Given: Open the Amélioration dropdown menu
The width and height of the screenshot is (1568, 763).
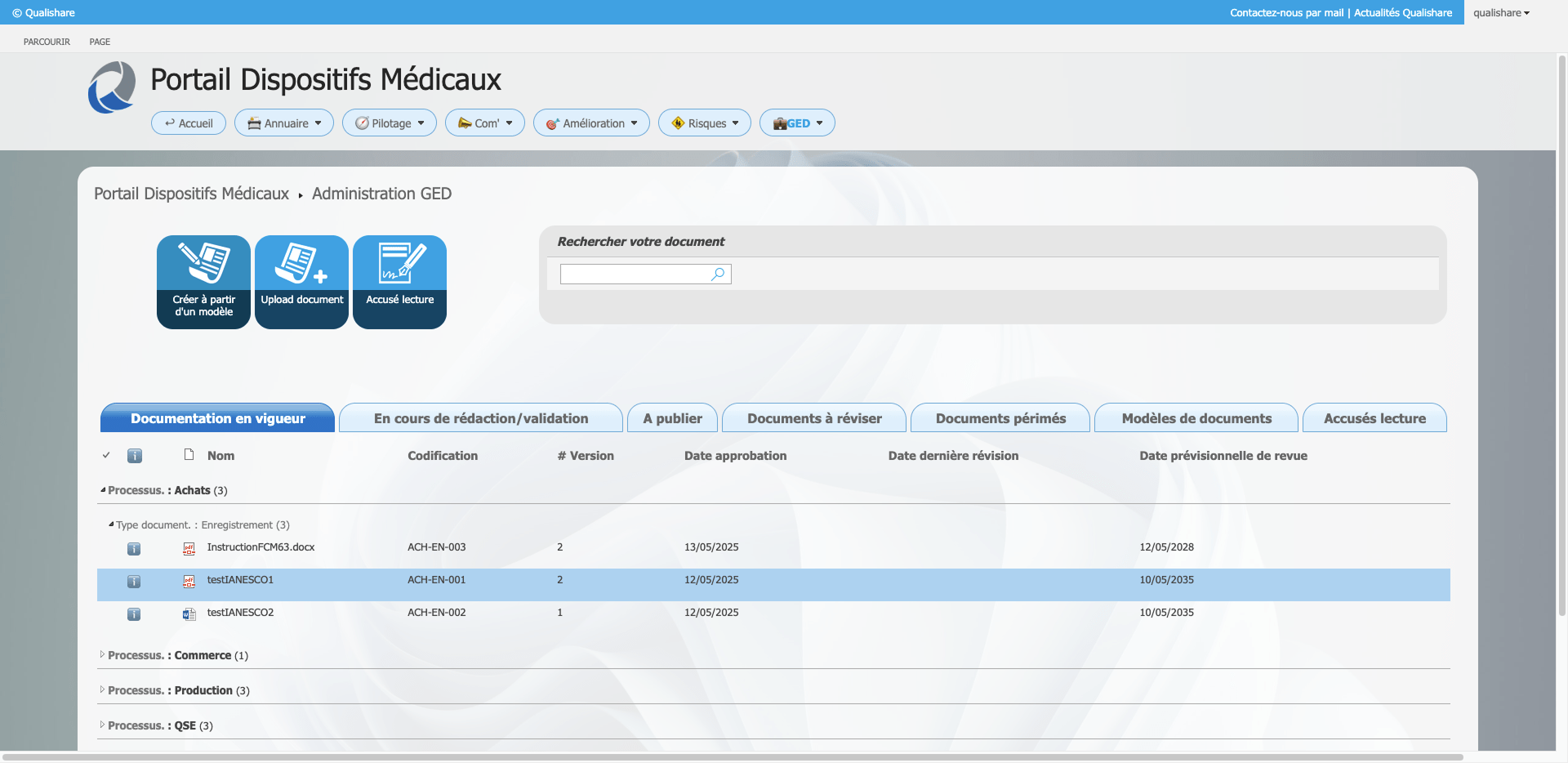Looking at the screenshot, I should 591,123.
